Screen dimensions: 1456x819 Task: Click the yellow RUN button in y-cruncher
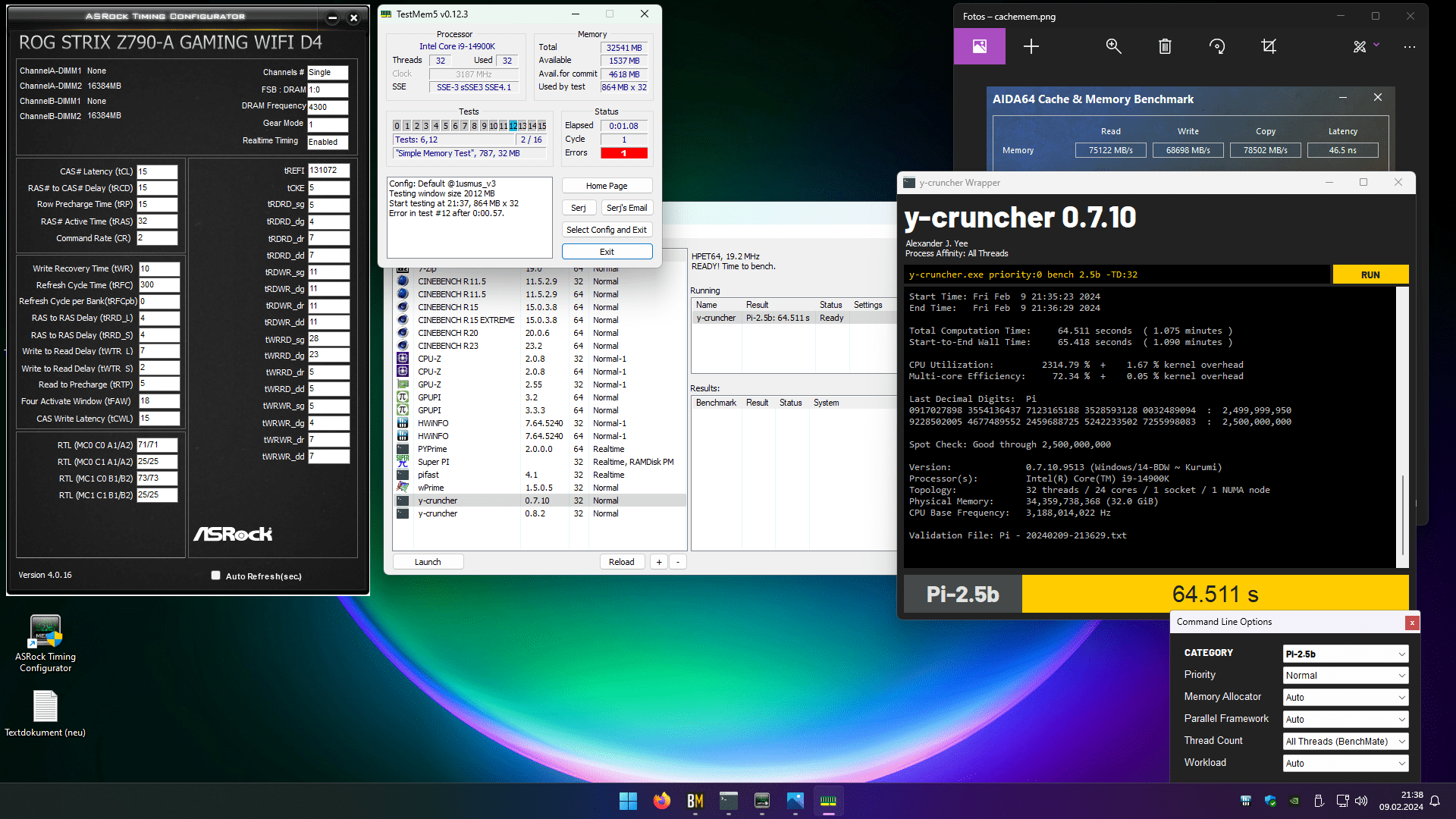1370,275
